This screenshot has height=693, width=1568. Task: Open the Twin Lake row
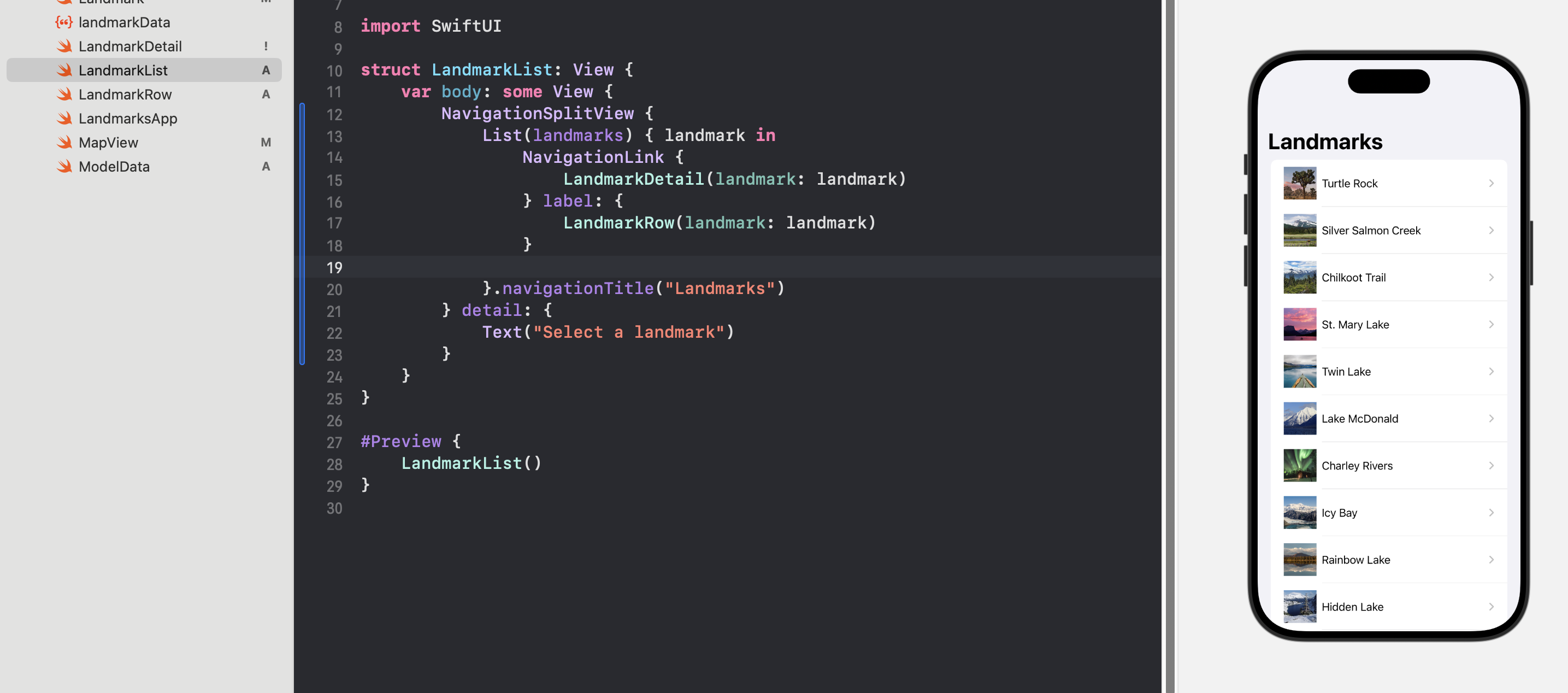[1346, 372]
